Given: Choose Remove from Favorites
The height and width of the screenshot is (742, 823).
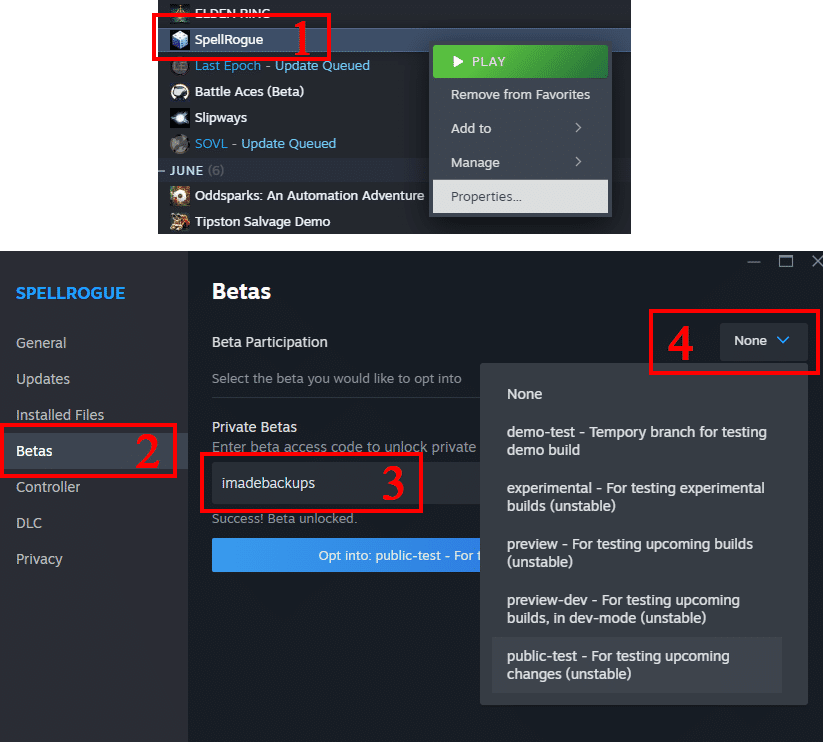Looking at the screenshot, I should (x=520, y=94).
